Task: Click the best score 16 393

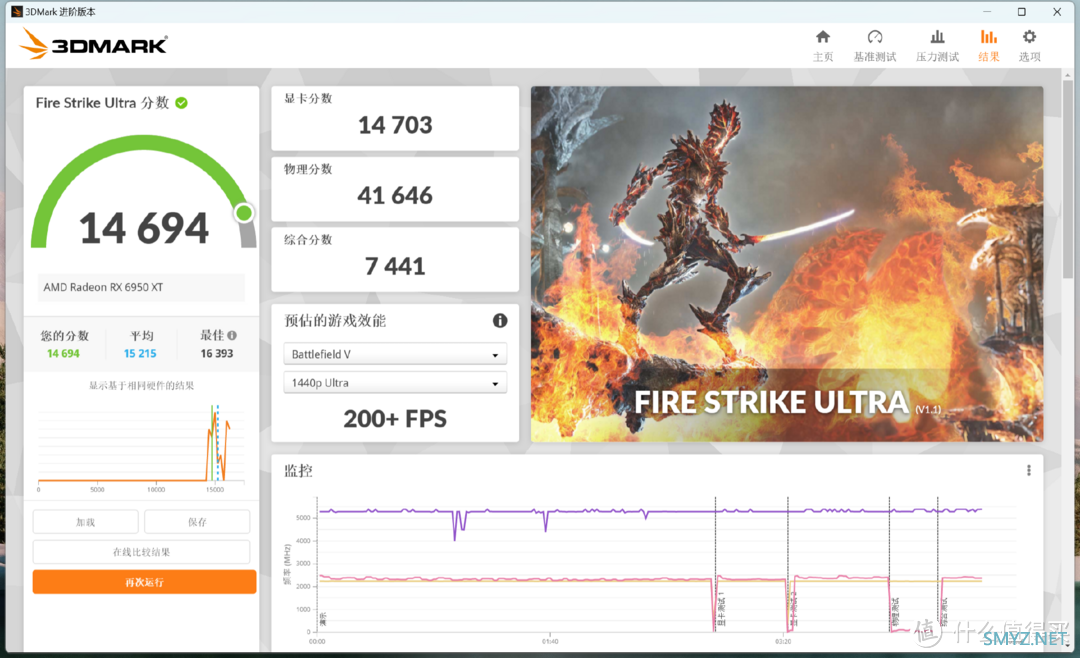Action: (217, 353)
